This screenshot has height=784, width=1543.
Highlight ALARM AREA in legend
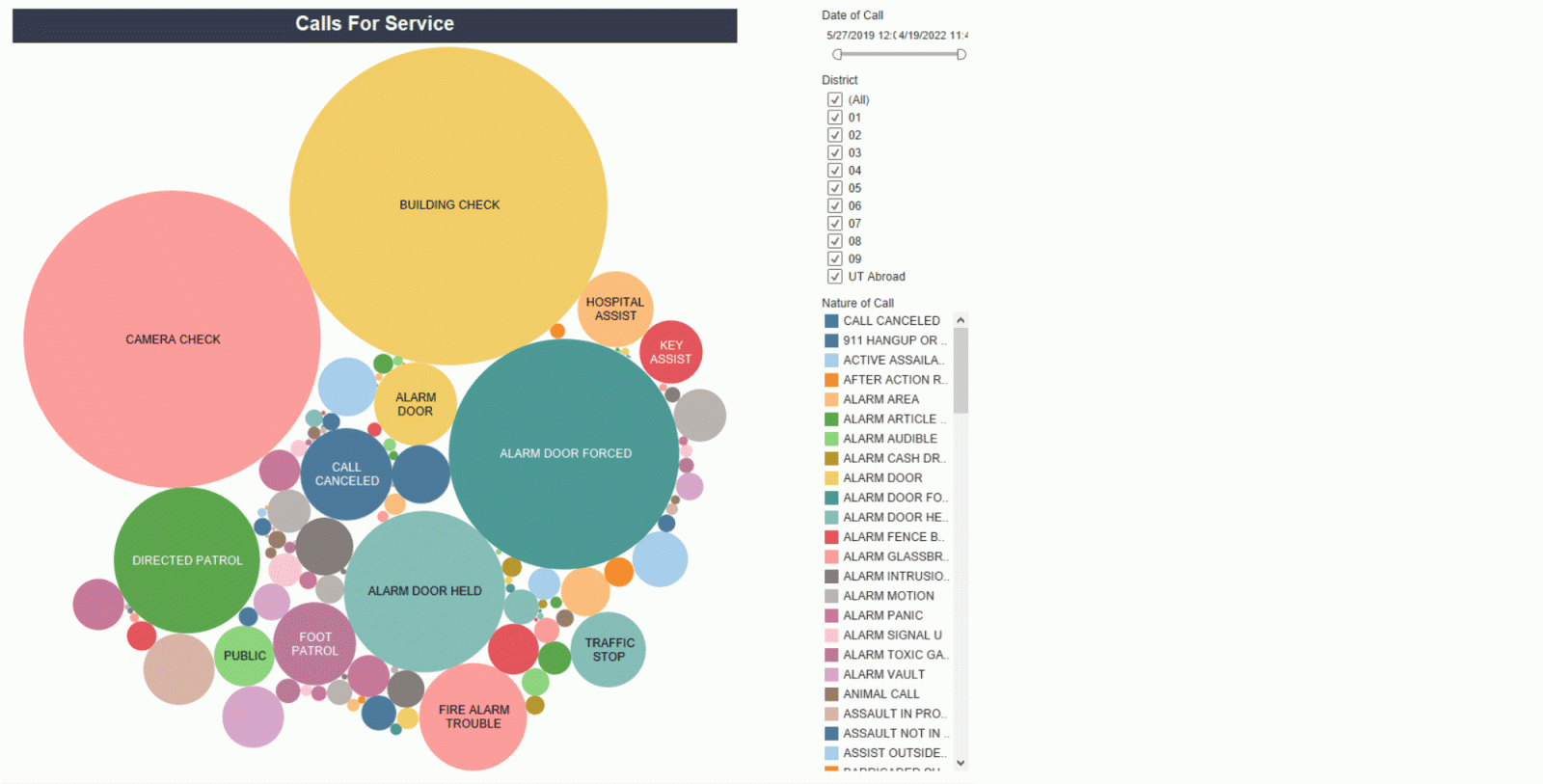[886, 399]
